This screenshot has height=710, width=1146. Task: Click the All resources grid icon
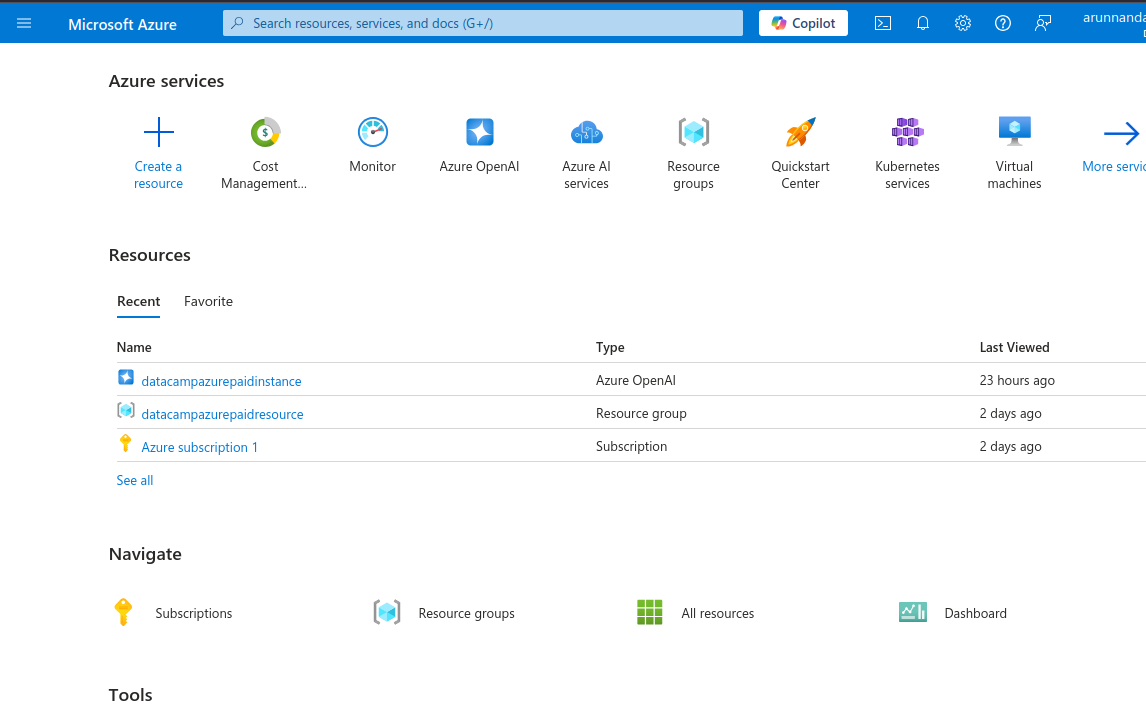tap(650, 612)
